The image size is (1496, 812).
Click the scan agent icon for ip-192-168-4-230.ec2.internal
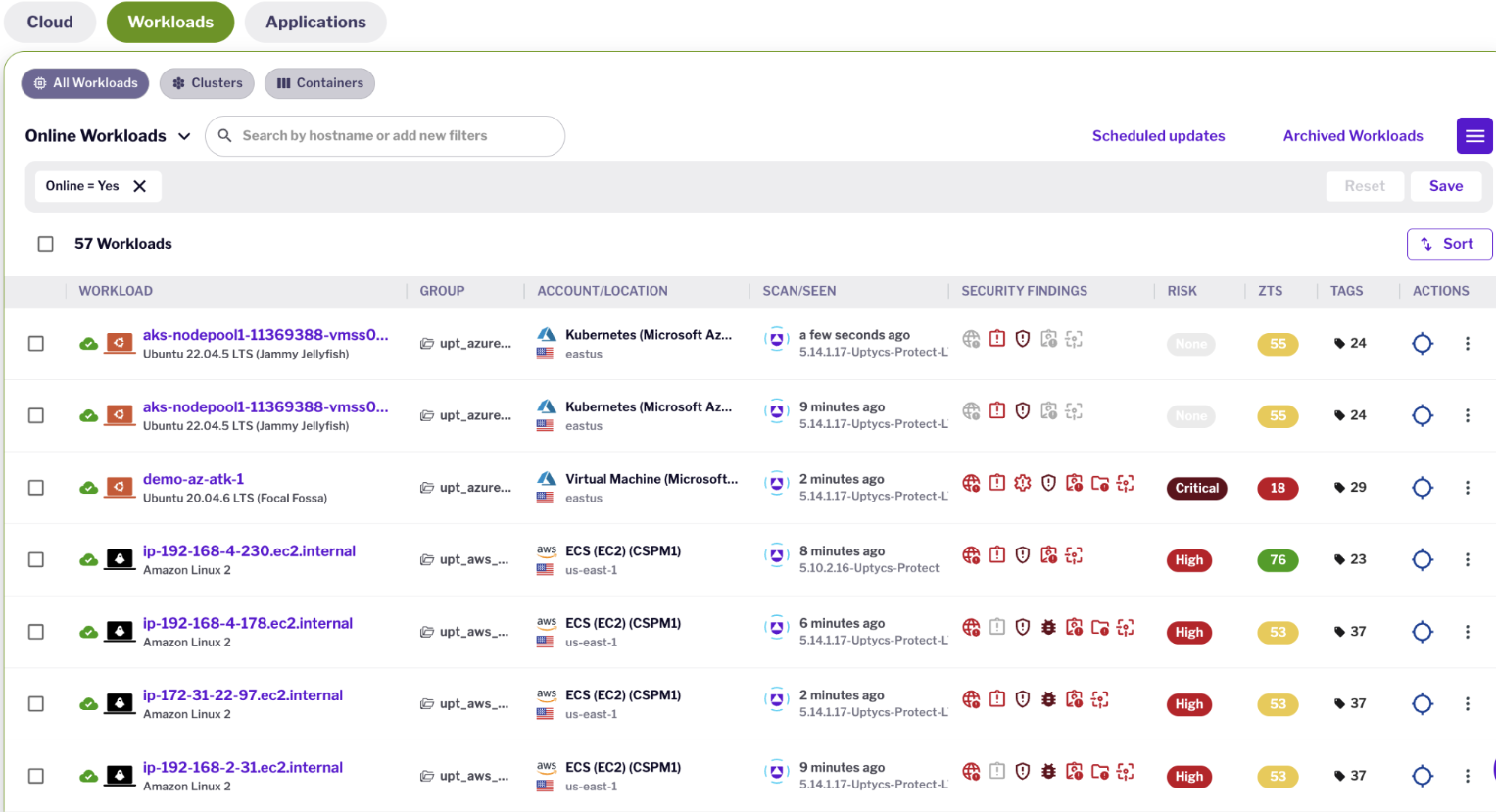click(777, 555)
